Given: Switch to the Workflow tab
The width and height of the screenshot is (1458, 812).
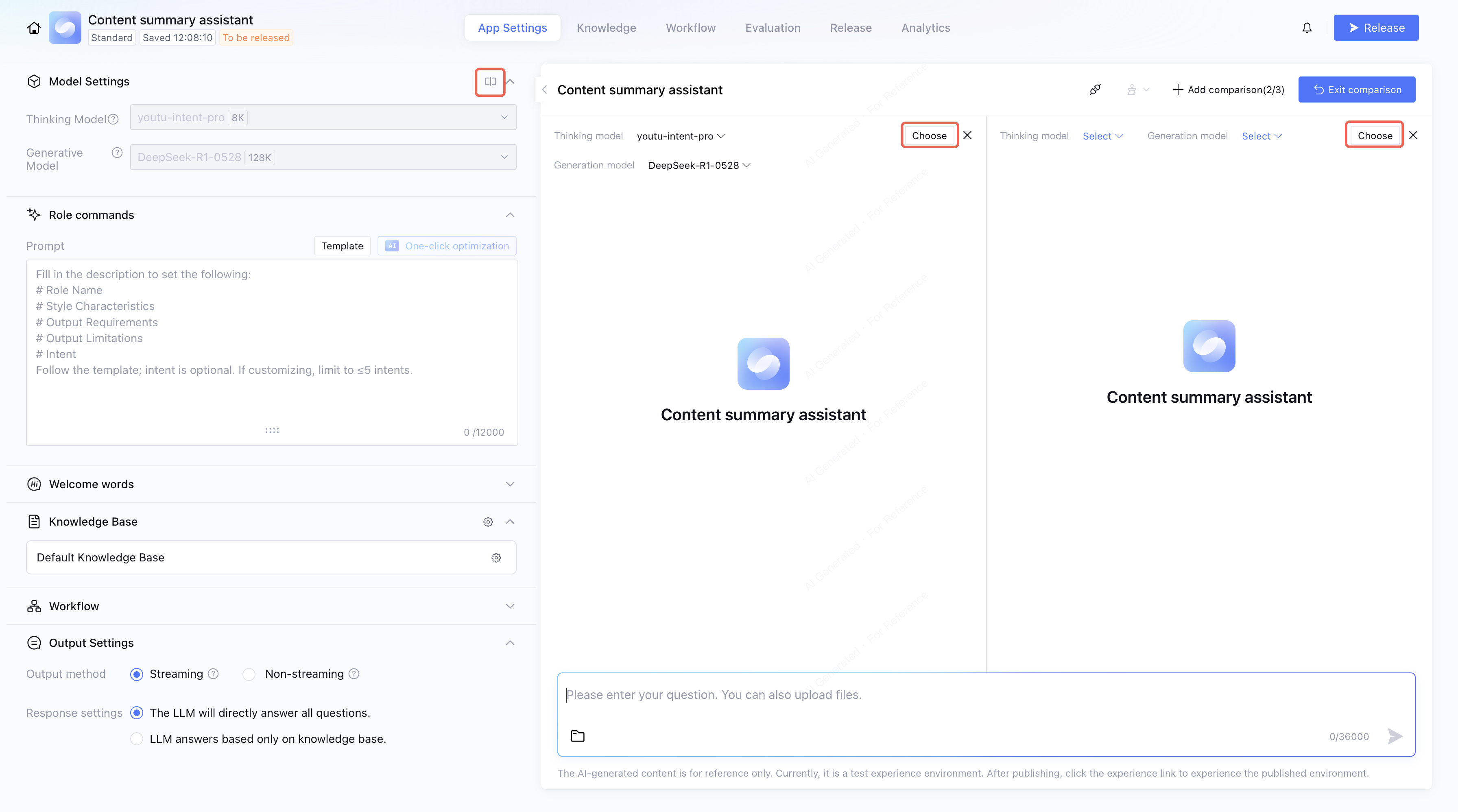Looking at the screenshot, I should coord(690,28).
